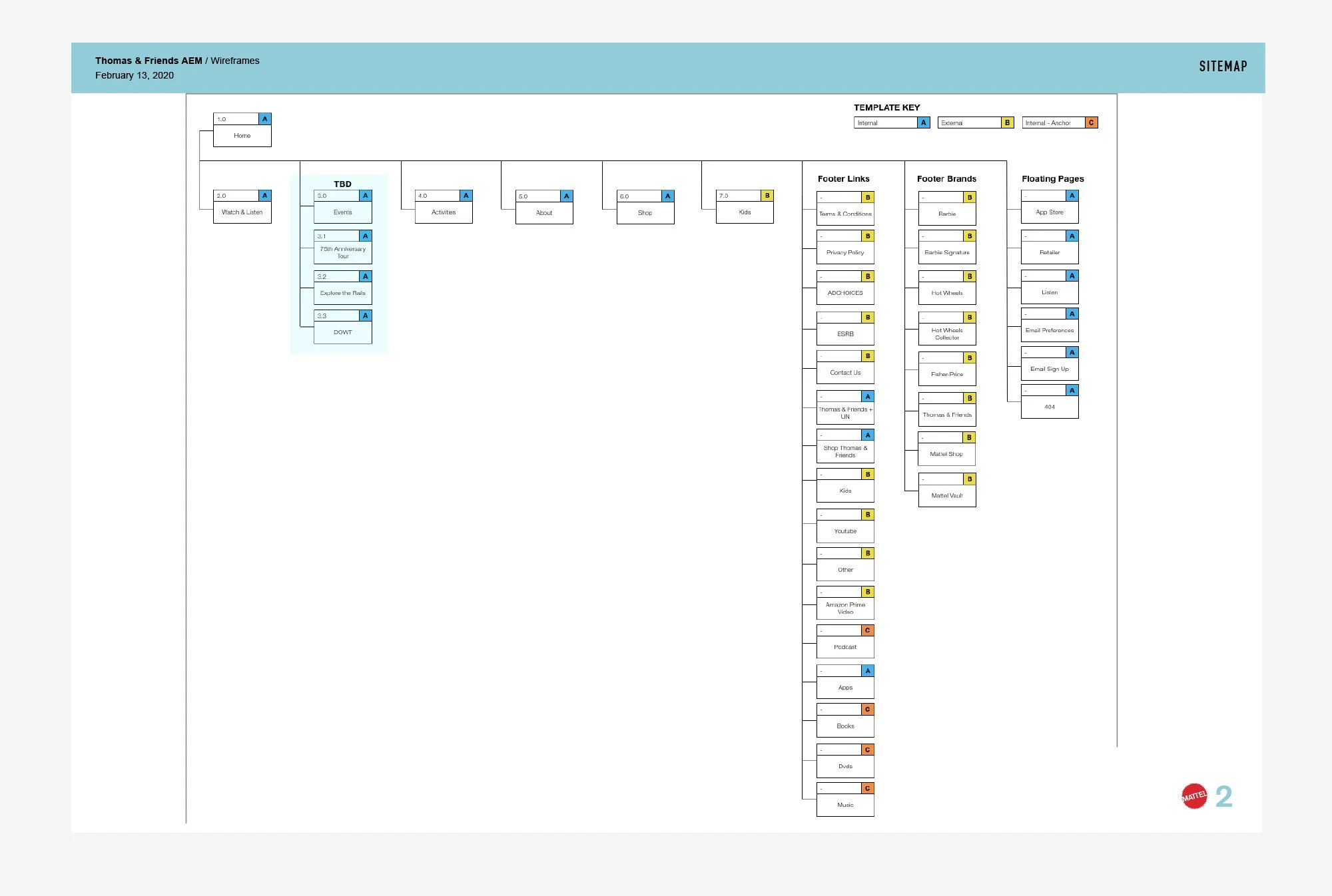Click the blue A badge on Apps footer node

[x=868, y=671]
